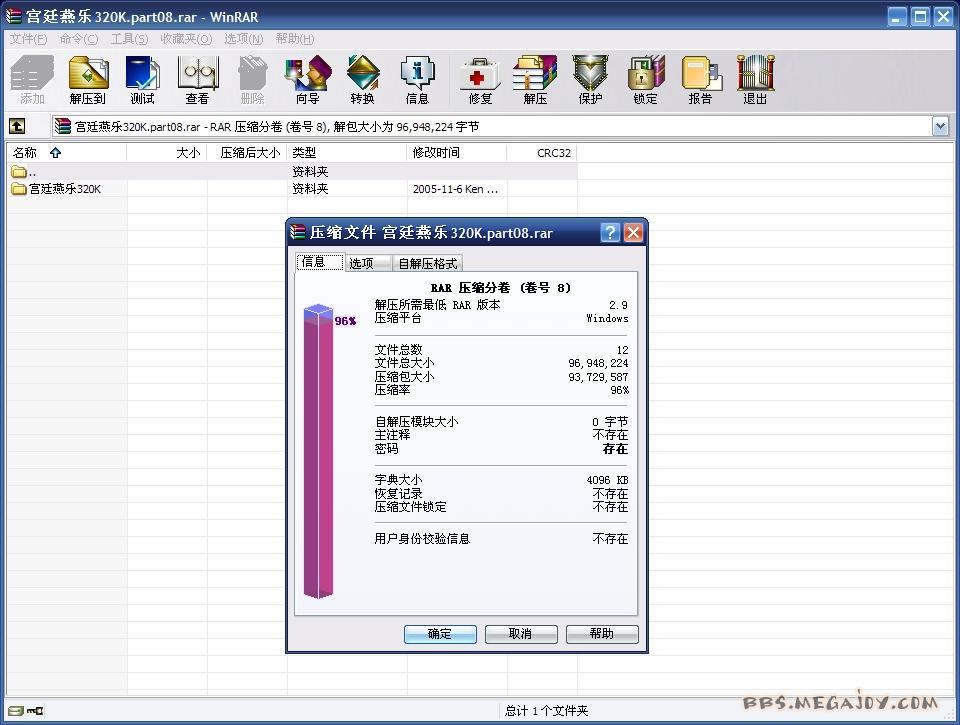960x725 pixels.
Task: Click the 保护 (Protect) toolbar icon
Action: pos(590,80)
